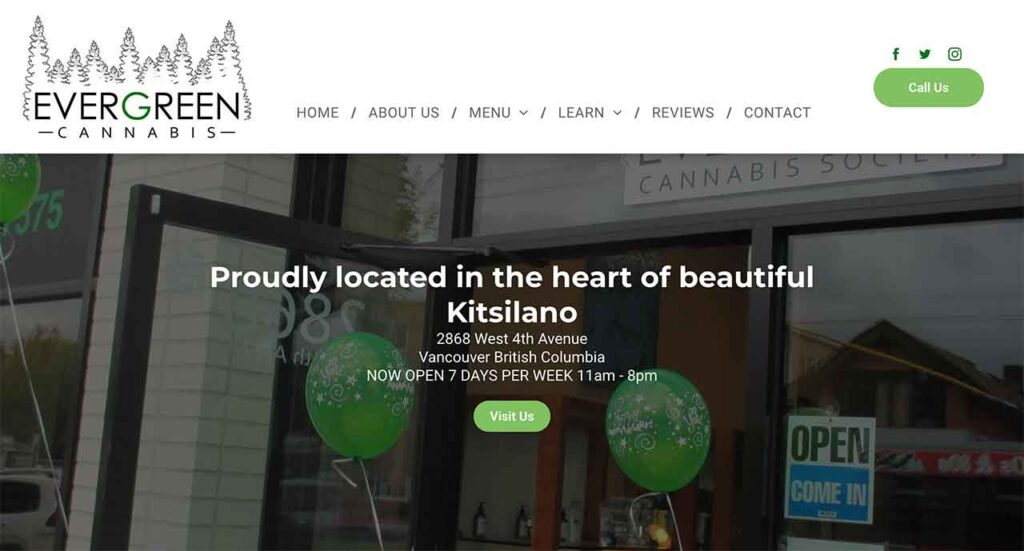This screenshot has height=551, width=1024.
Task: Open the Instagram icon link
Action: point(955,54)
